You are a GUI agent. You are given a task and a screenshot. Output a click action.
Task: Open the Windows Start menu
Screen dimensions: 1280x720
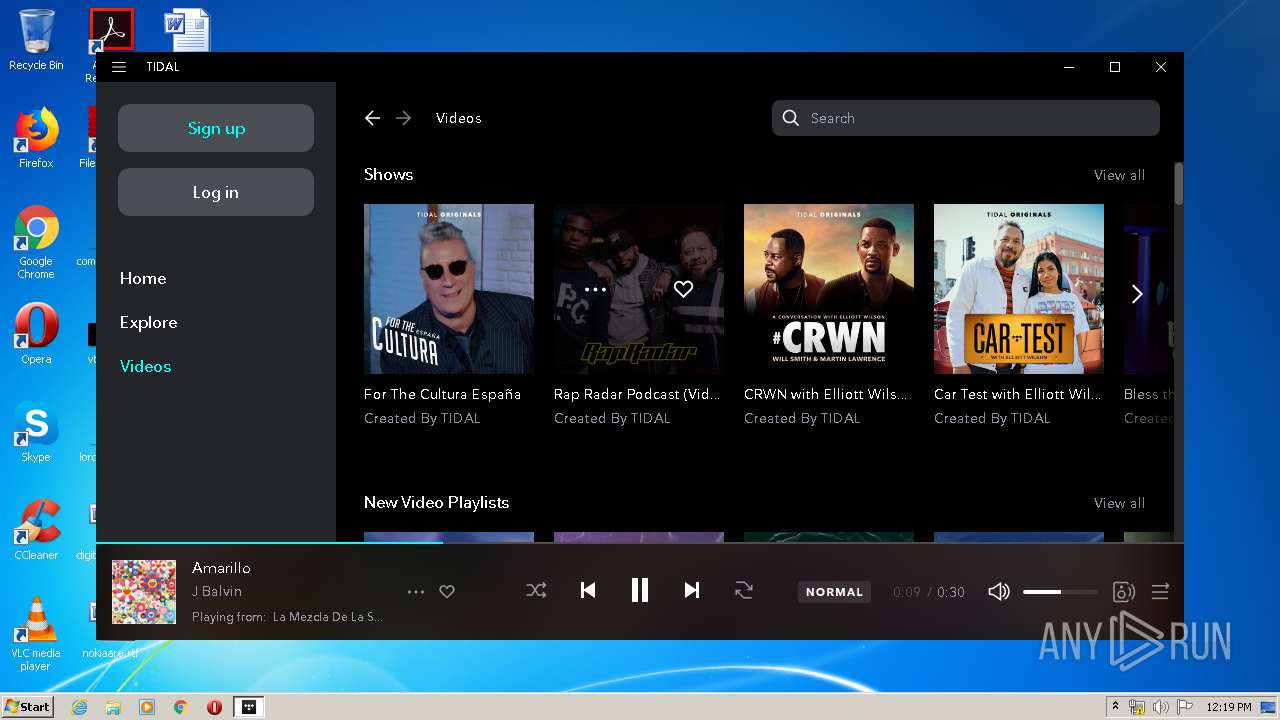(27, 706)
